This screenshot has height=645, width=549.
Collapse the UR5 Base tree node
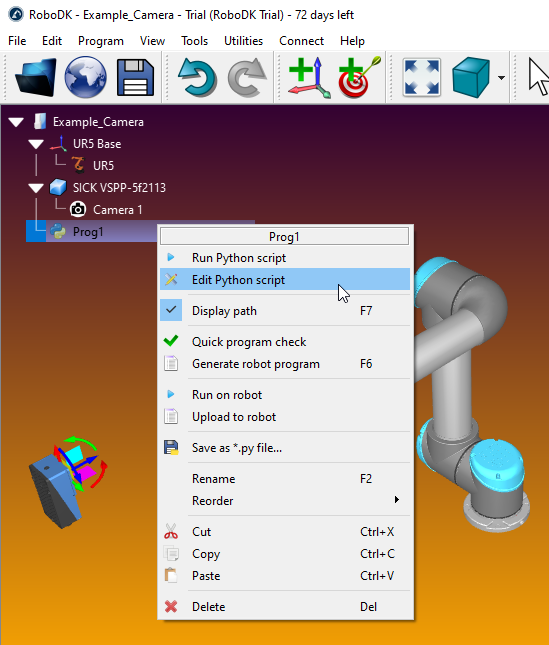(36, 144)
